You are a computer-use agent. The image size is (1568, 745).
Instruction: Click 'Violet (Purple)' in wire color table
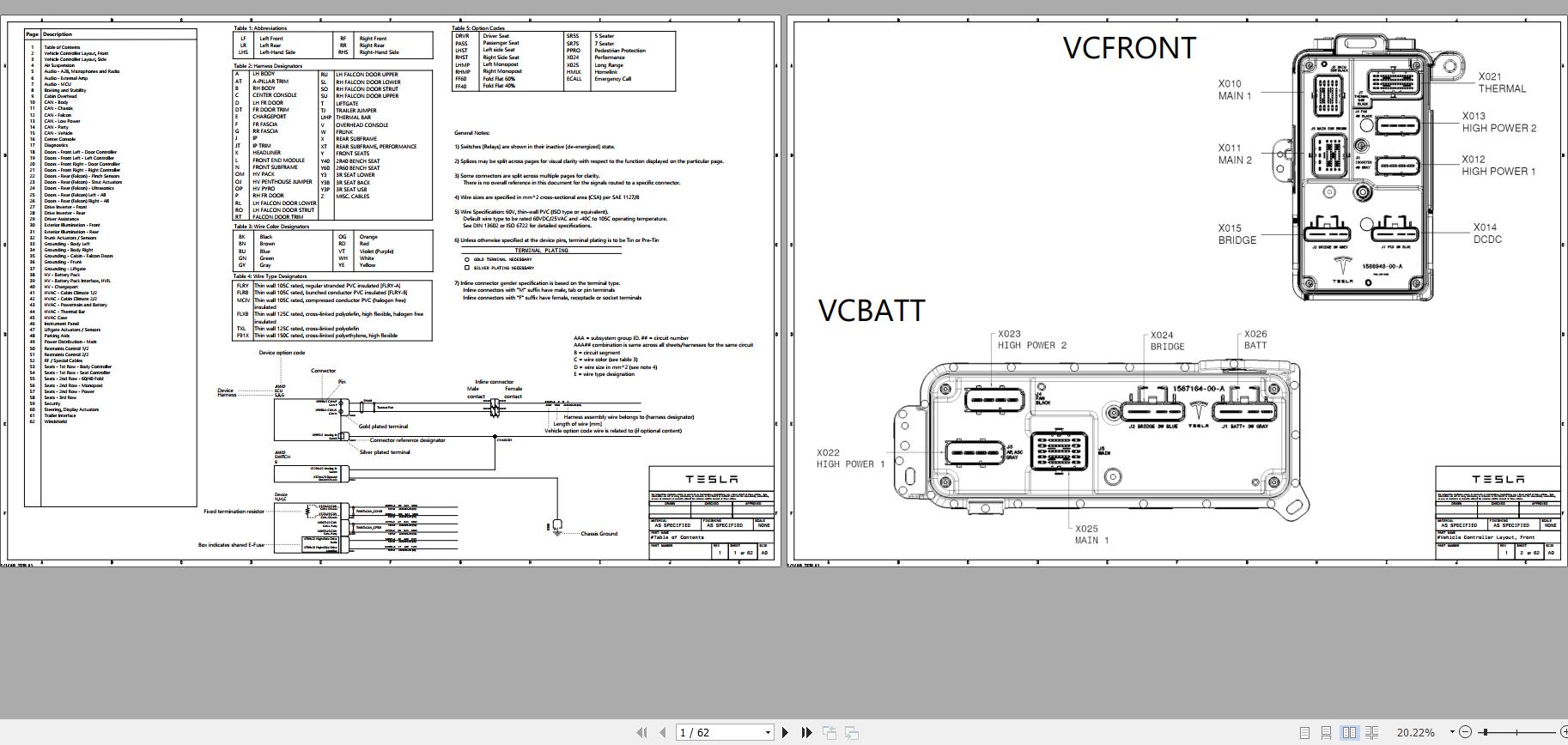(376, 251)
